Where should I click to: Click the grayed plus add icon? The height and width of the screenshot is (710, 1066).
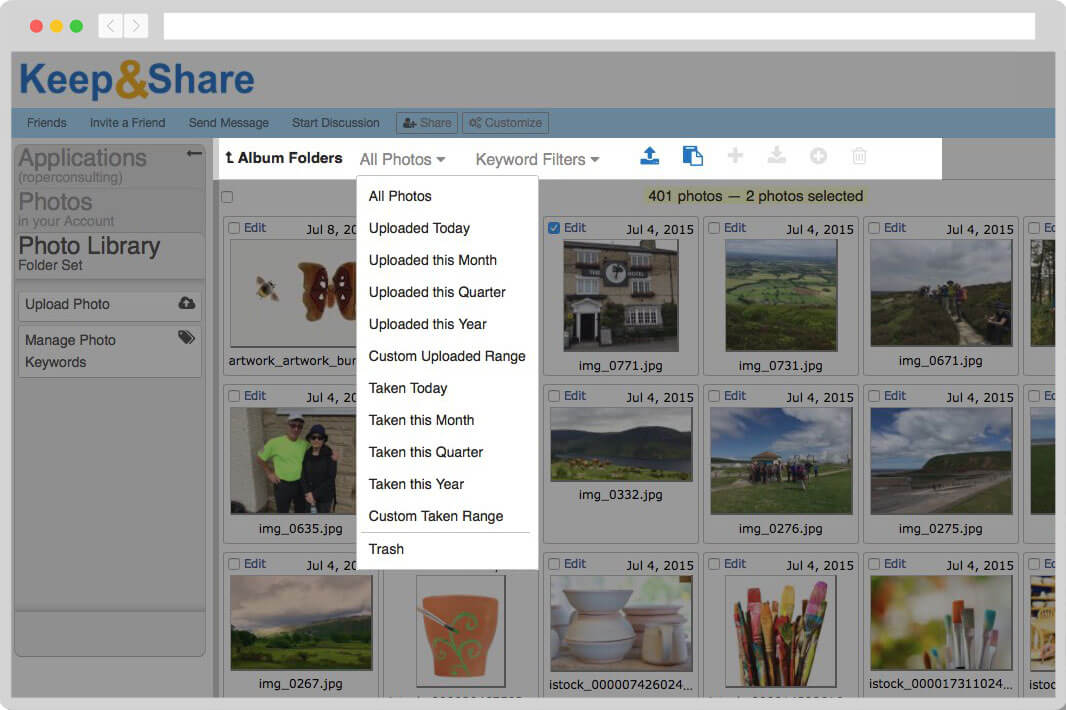735,156
